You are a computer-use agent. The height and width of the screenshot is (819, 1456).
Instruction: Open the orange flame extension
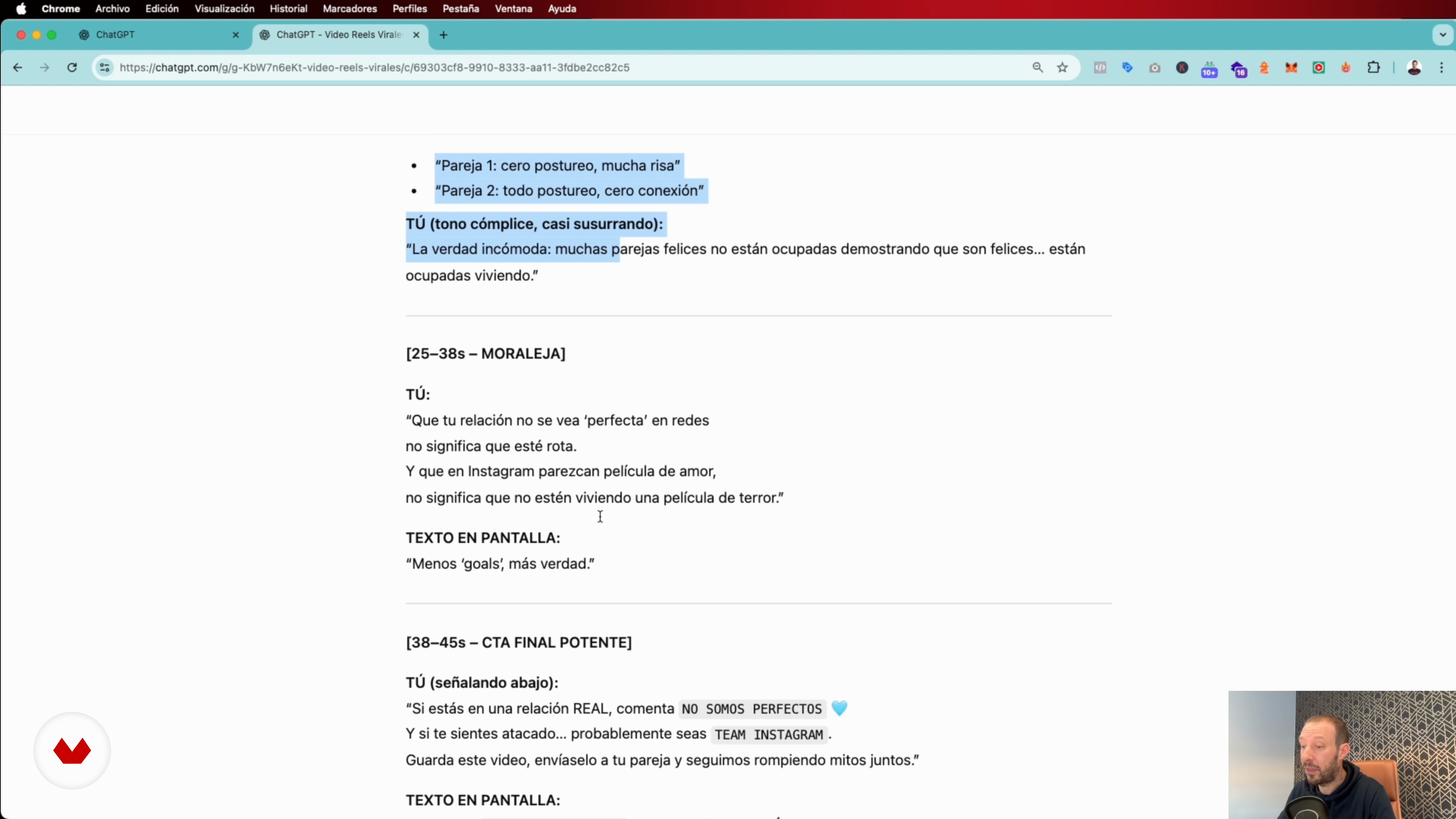click(1346, 68)
